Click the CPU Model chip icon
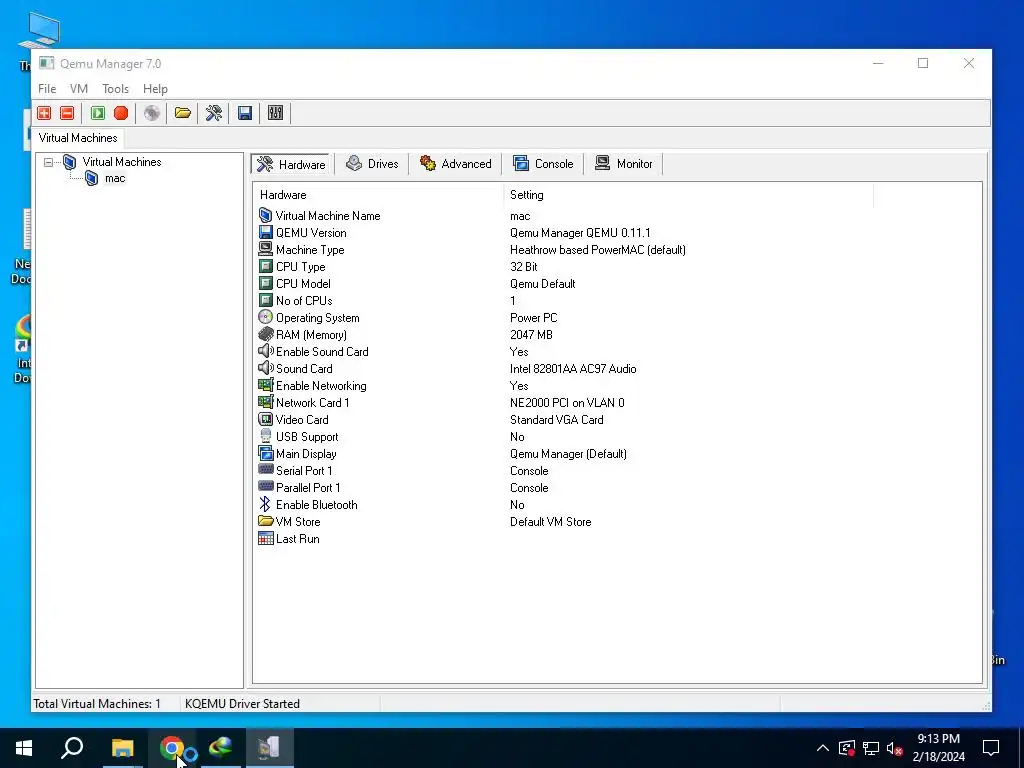 pyautogui.click(x=265, y=283)
